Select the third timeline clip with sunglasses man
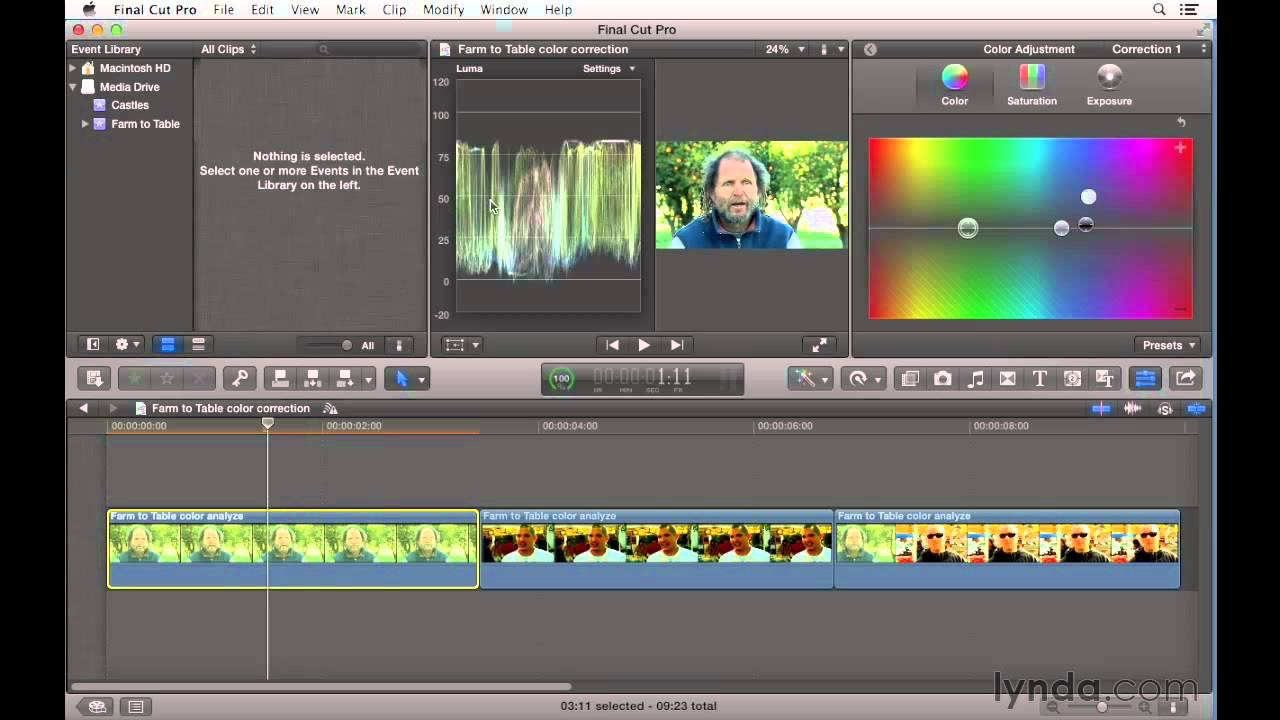This screenshot has width=1280, height=720. point(1007,549)
